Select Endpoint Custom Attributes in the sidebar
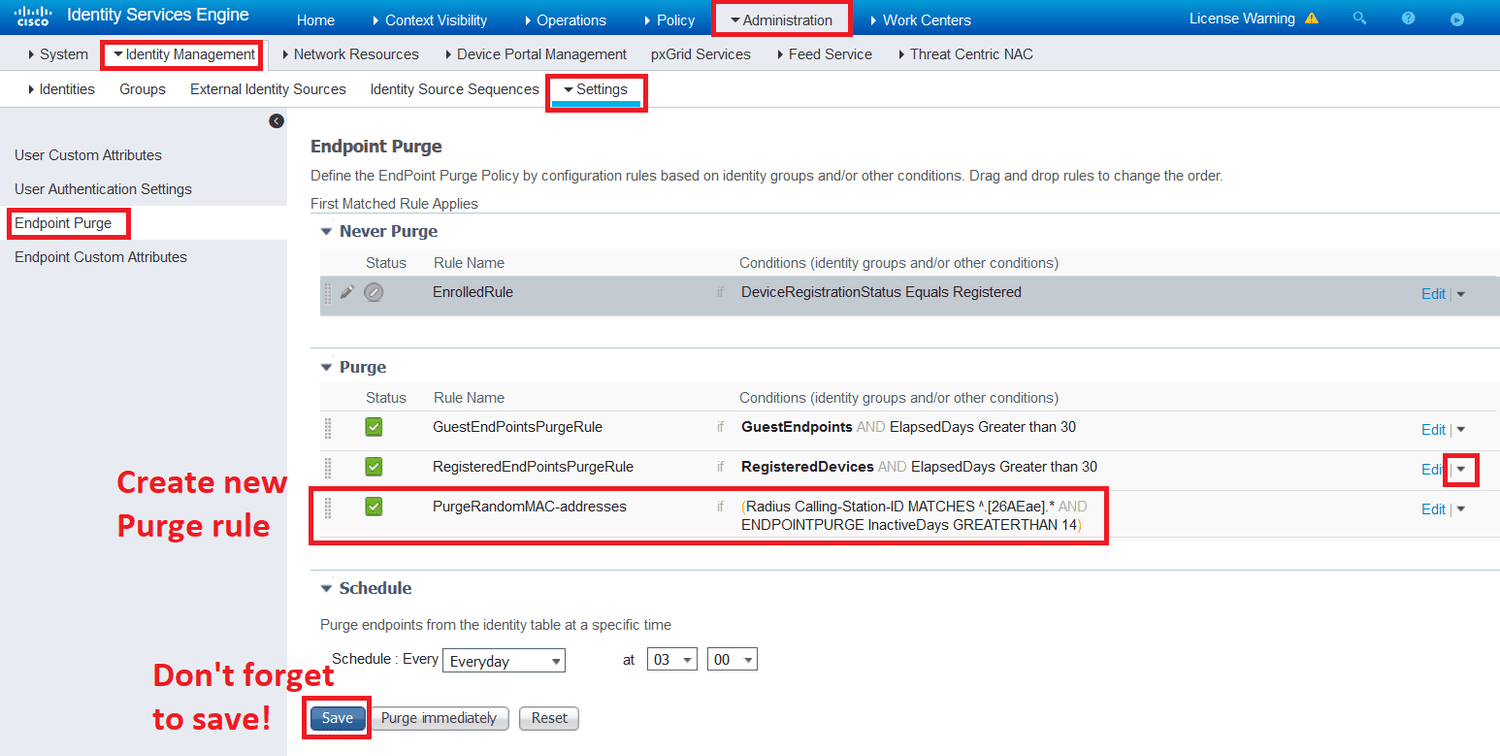Image resolution: width=1500 pixels, height=756 pixels. coord(100,257)
